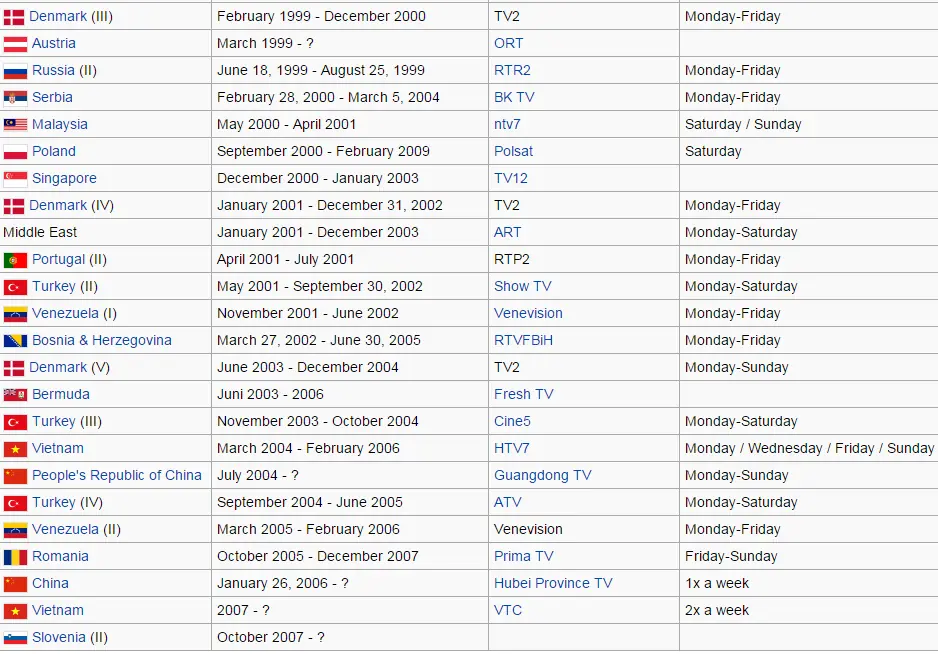Image resolution: width=938 pixels, height=654 pixels.
Task: Open the Poland country link
Action: (54, 151)
